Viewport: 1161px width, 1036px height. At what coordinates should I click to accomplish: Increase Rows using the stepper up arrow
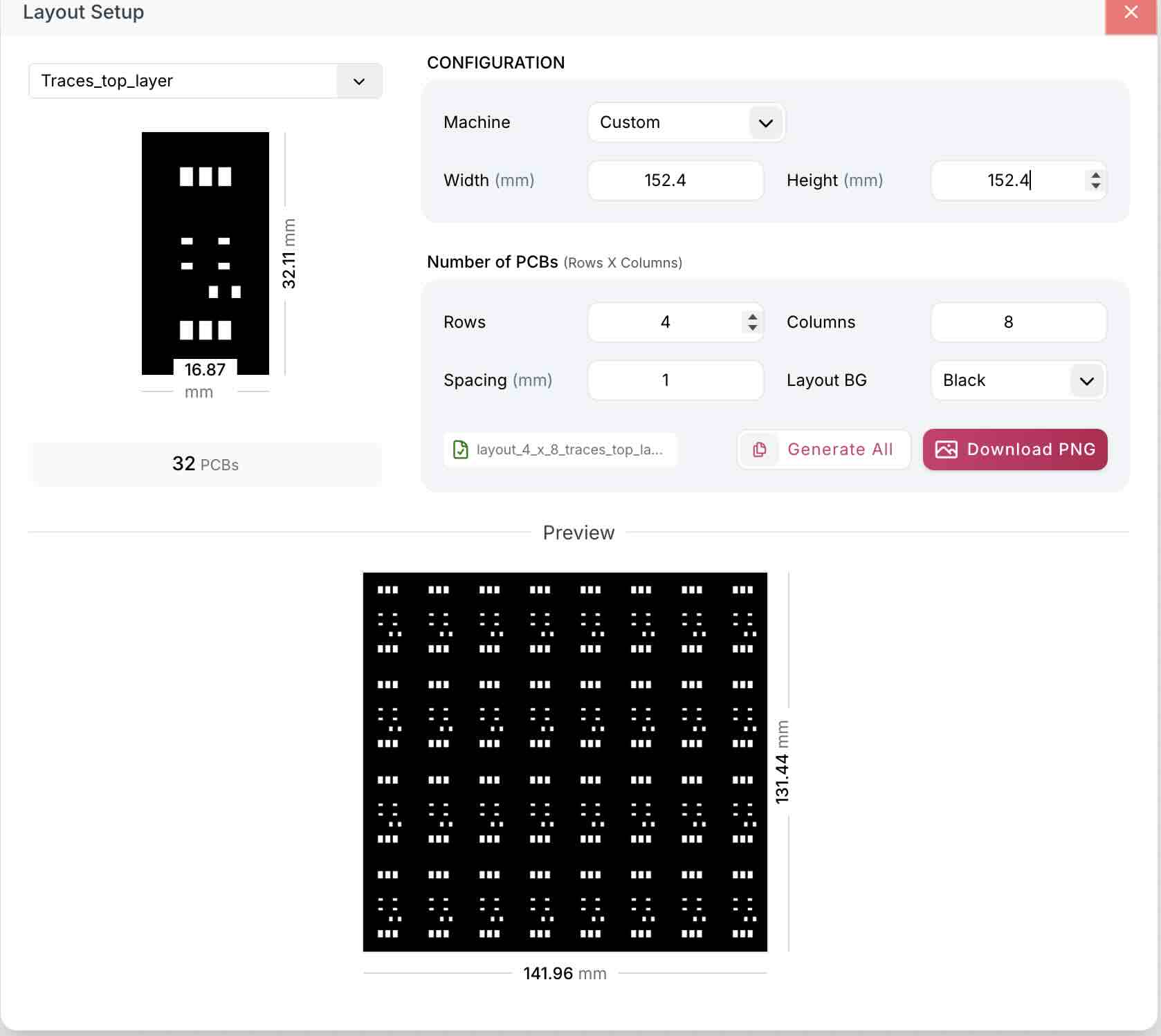coord(752,316)
